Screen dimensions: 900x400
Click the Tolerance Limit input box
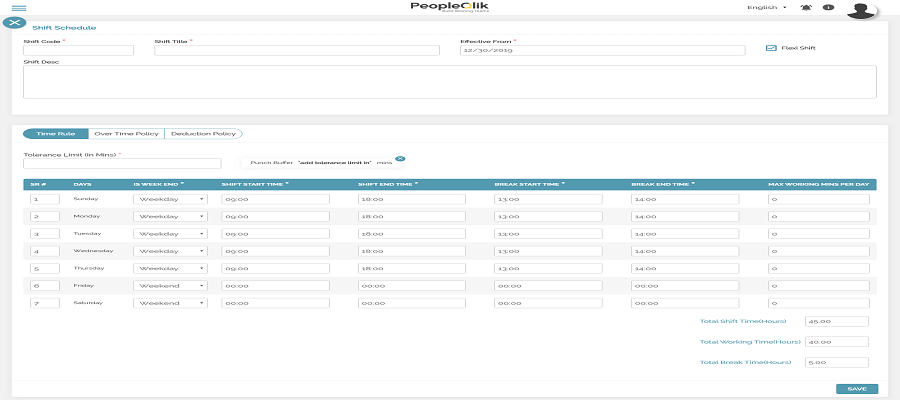(x=122, y=164)
